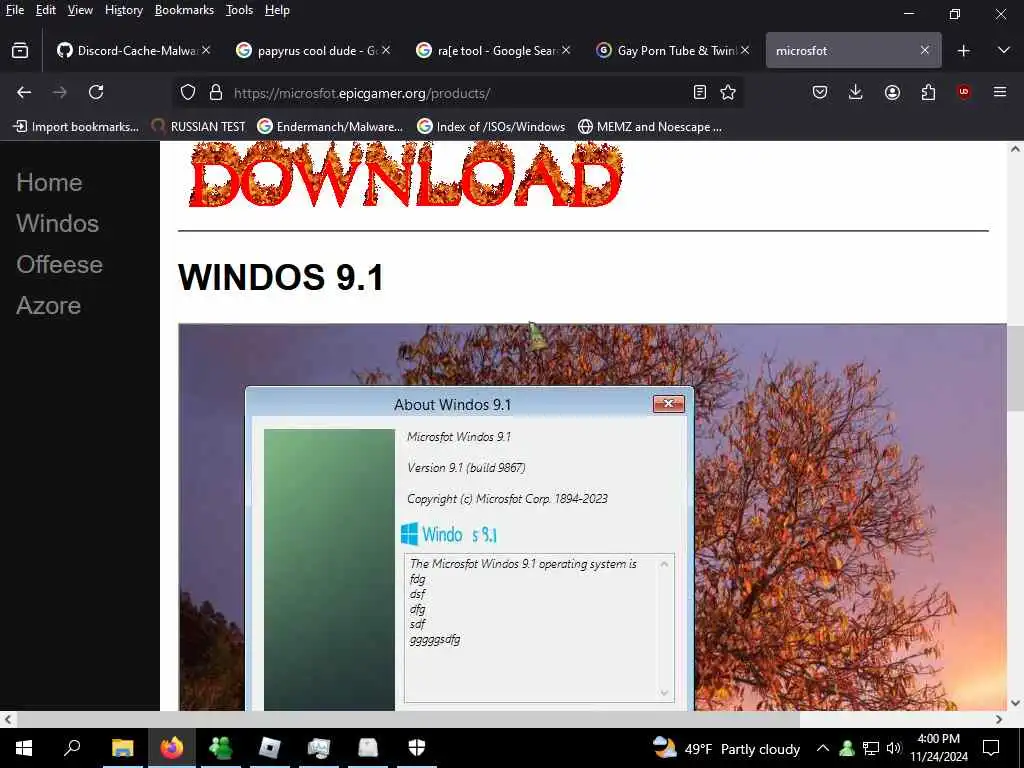The height and width of the screenshot is (768, 1024).
Task: Open Index of /ISOs/Windows bookmark
Action: click(491, 127)
